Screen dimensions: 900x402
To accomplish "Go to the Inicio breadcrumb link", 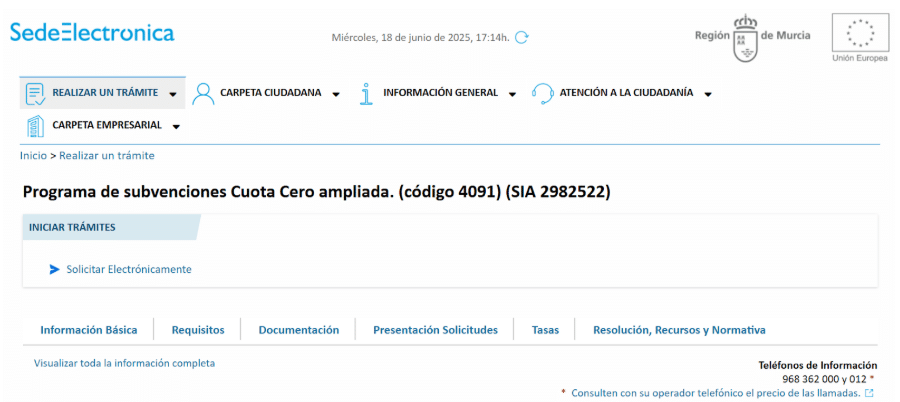I will click(x=33, y=156).
